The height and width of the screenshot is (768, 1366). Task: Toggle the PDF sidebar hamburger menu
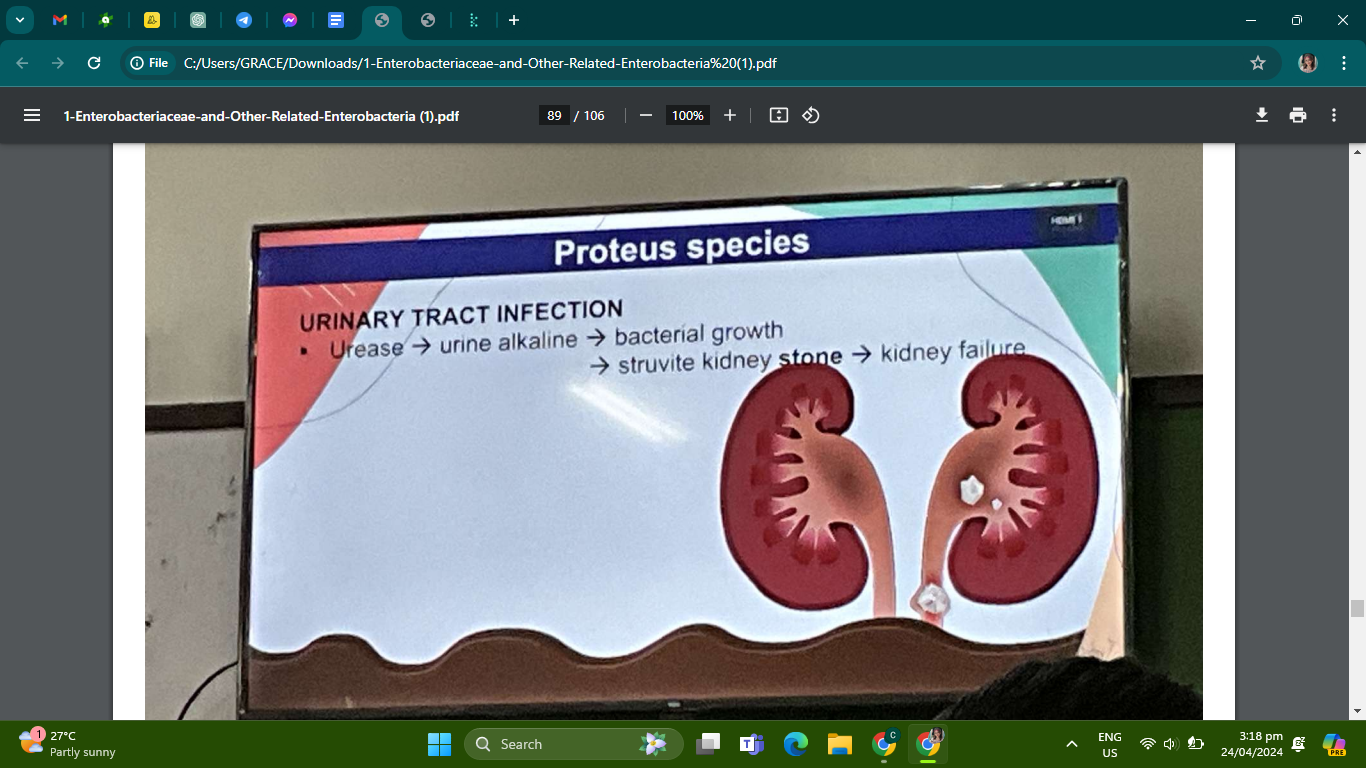[x=32, y=115]
